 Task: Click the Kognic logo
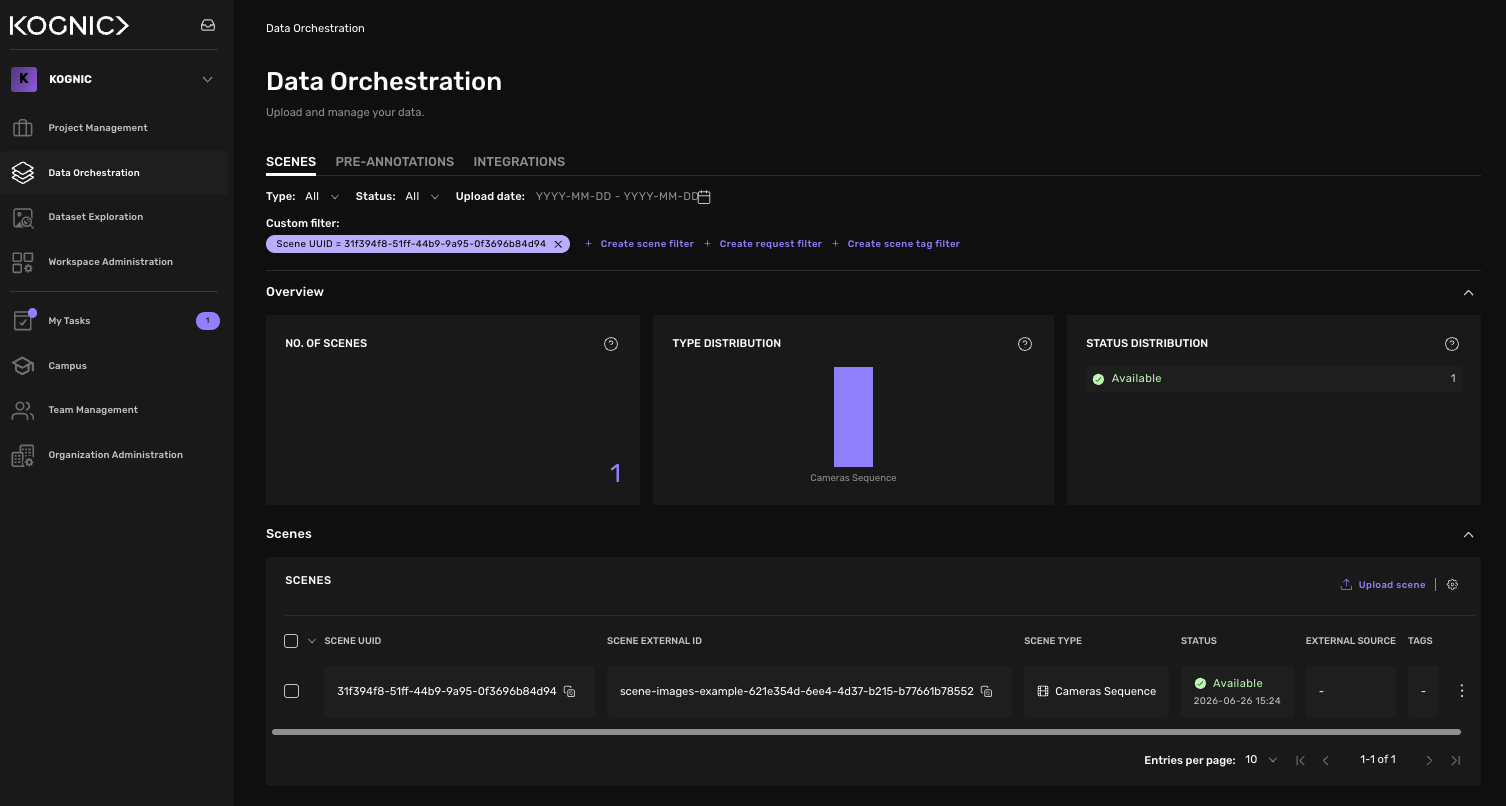[x=69, y=26]
